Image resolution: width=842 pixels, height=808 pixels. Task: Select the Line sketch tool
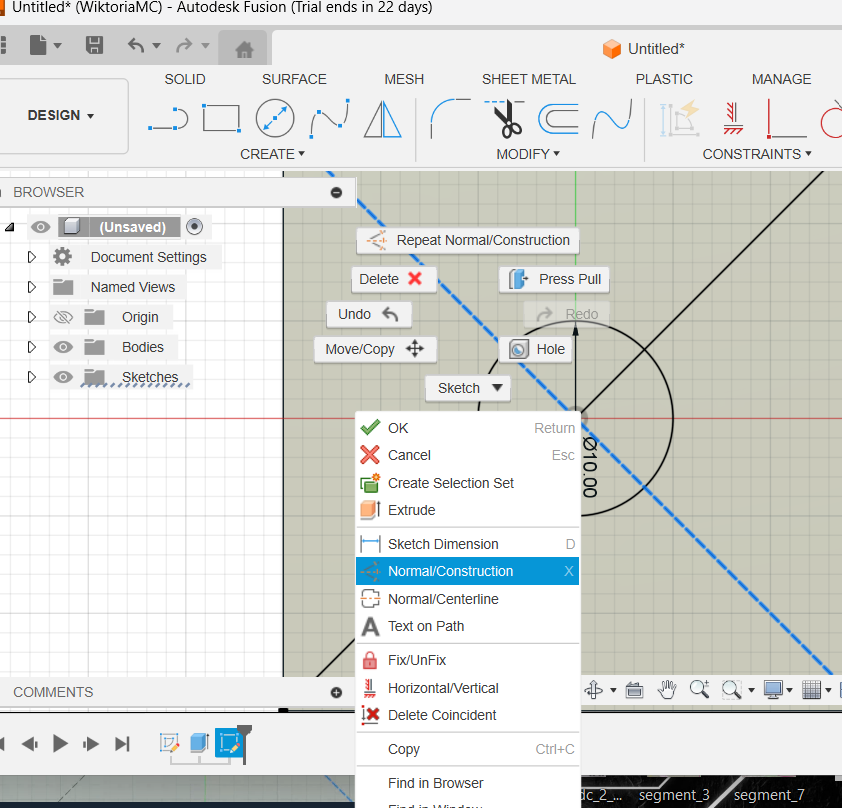(168, 119)
